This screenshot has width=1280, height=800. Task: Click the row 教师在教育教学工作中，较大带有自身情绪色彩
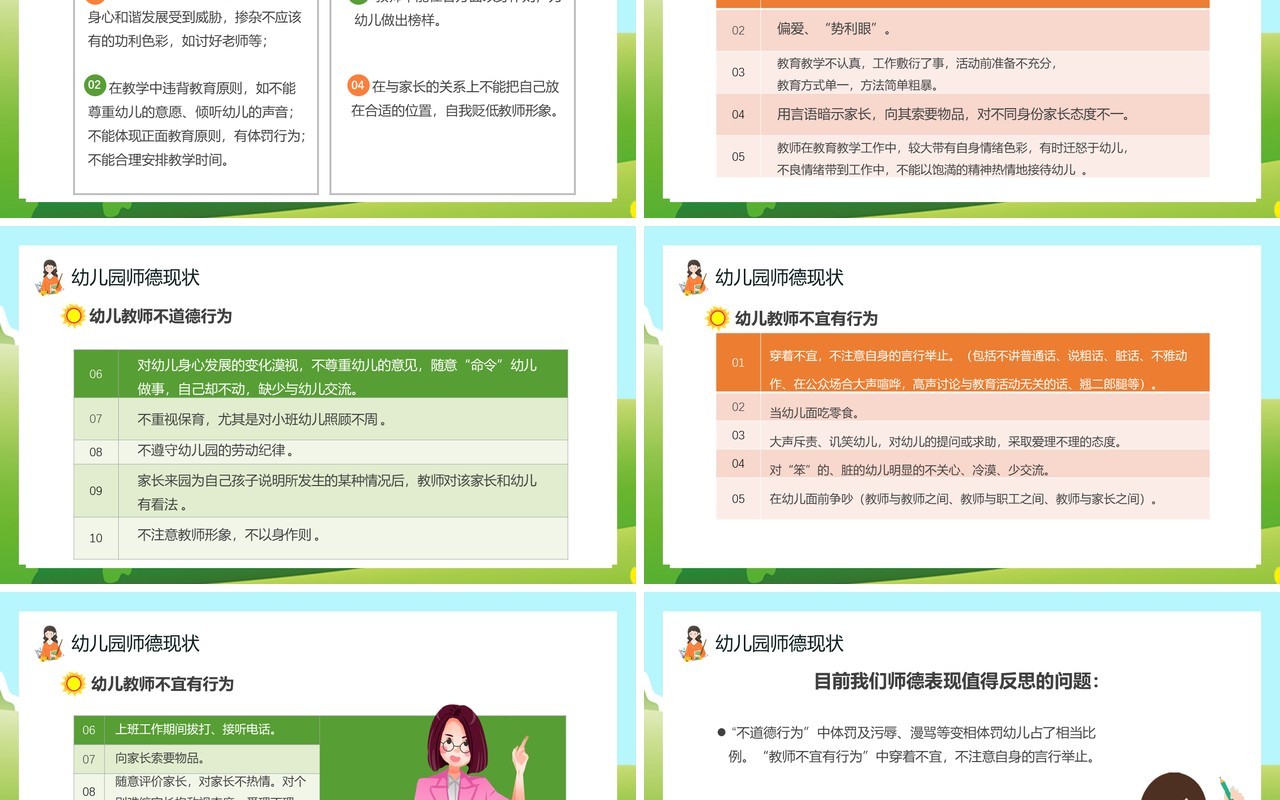point(963,156)
